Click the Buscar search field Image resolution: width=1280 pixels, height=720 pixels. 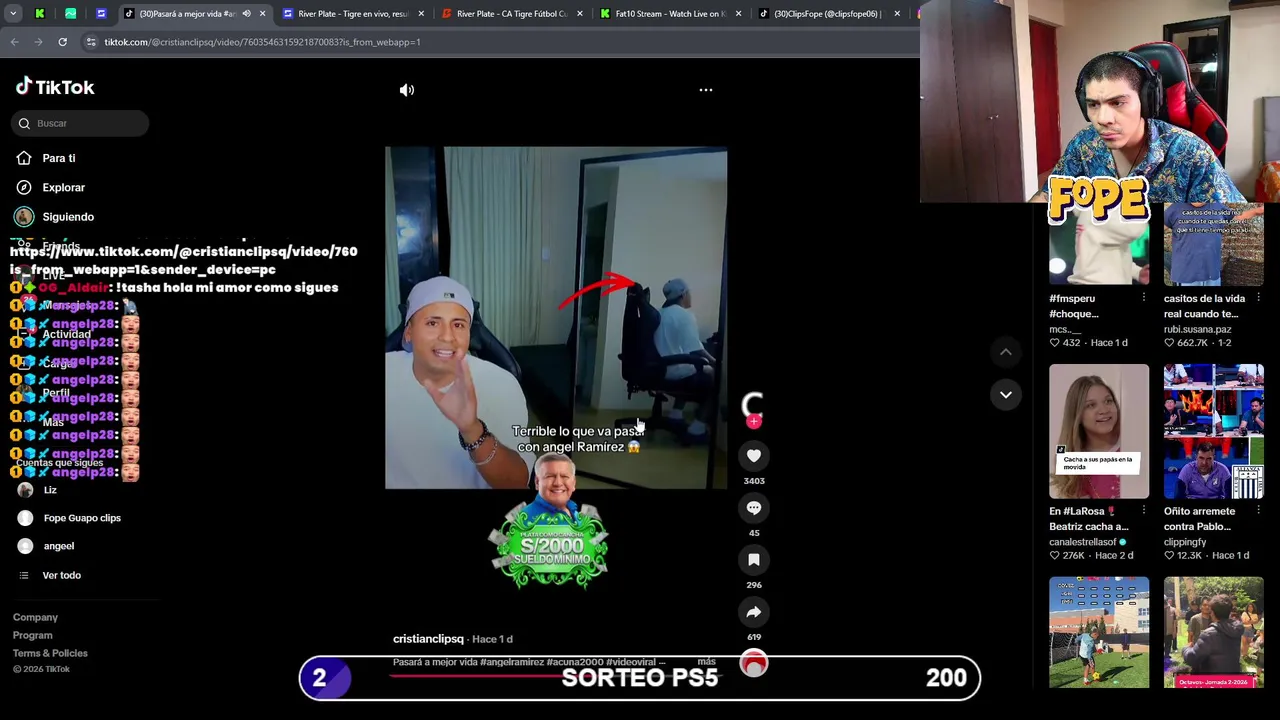tap(81, 123)
